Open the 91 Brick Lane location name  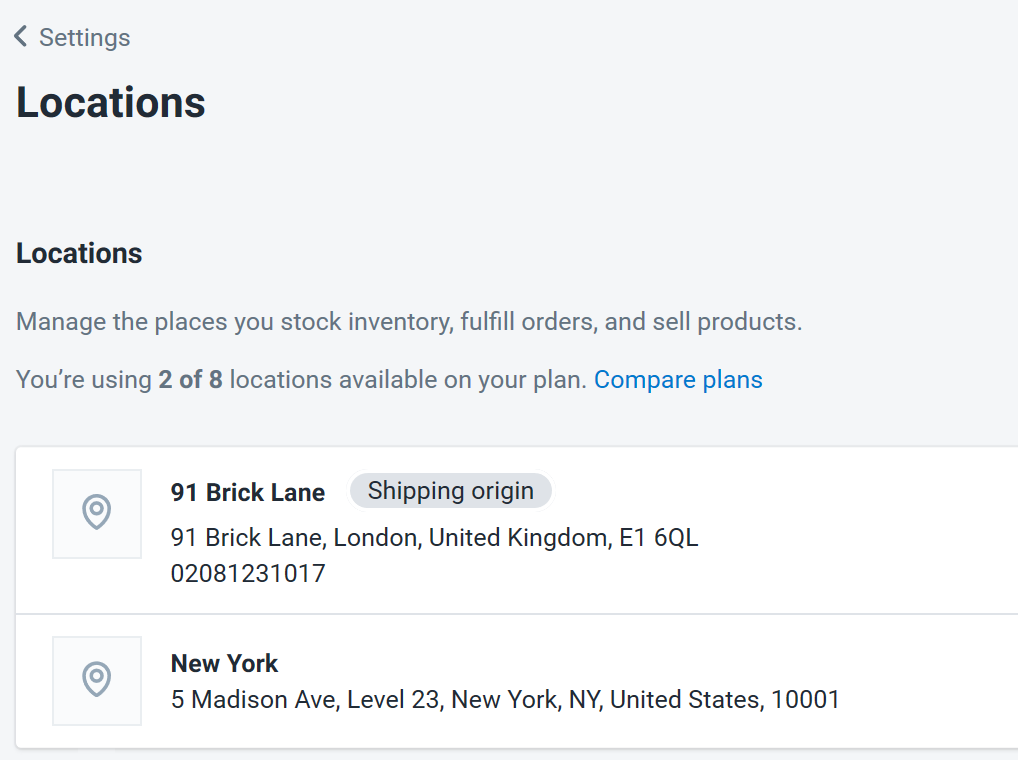pos(248,492)
